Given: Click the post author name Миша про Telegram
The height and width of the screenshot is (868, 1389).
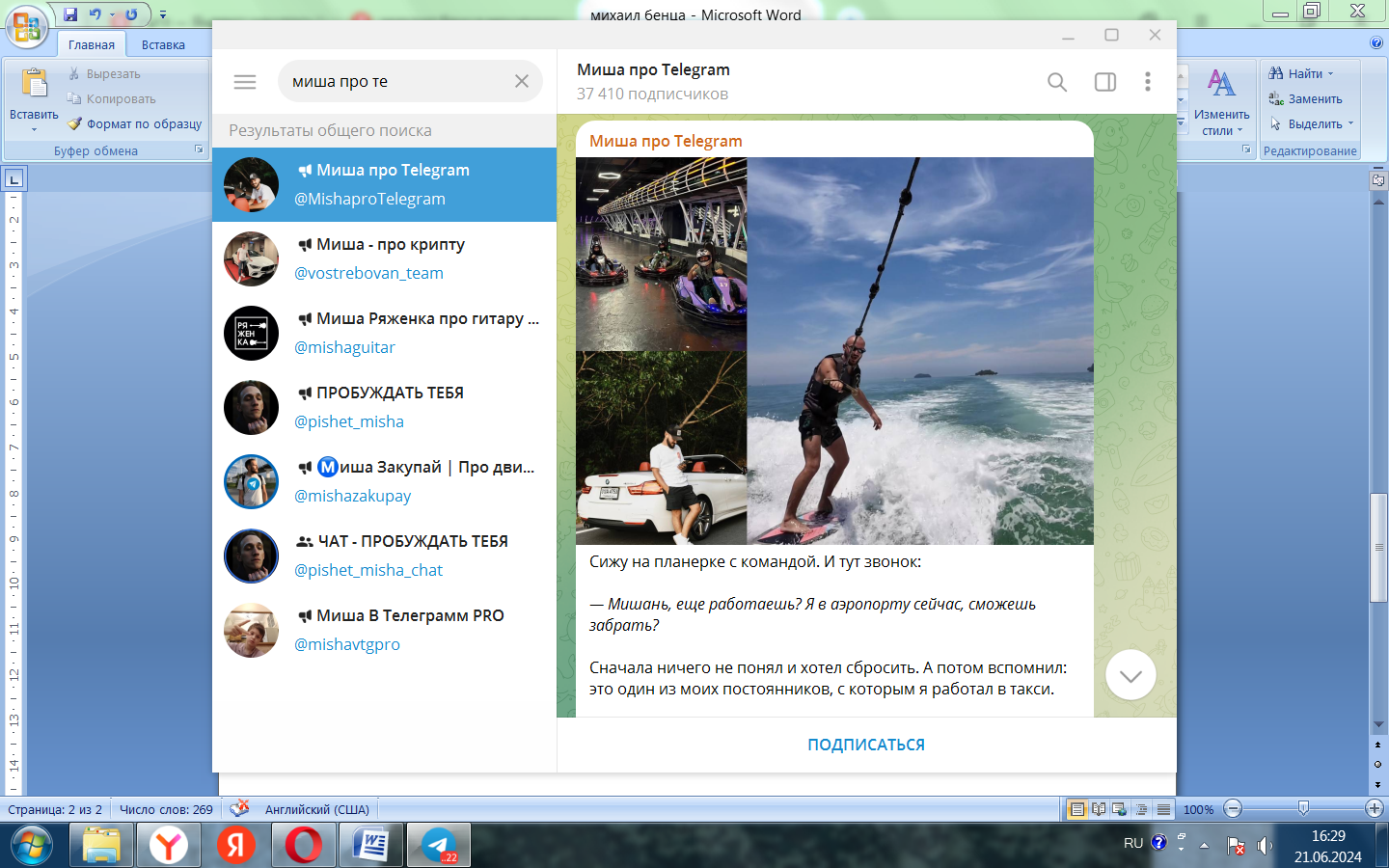Looking at the screenshot, I should (666, 141).
